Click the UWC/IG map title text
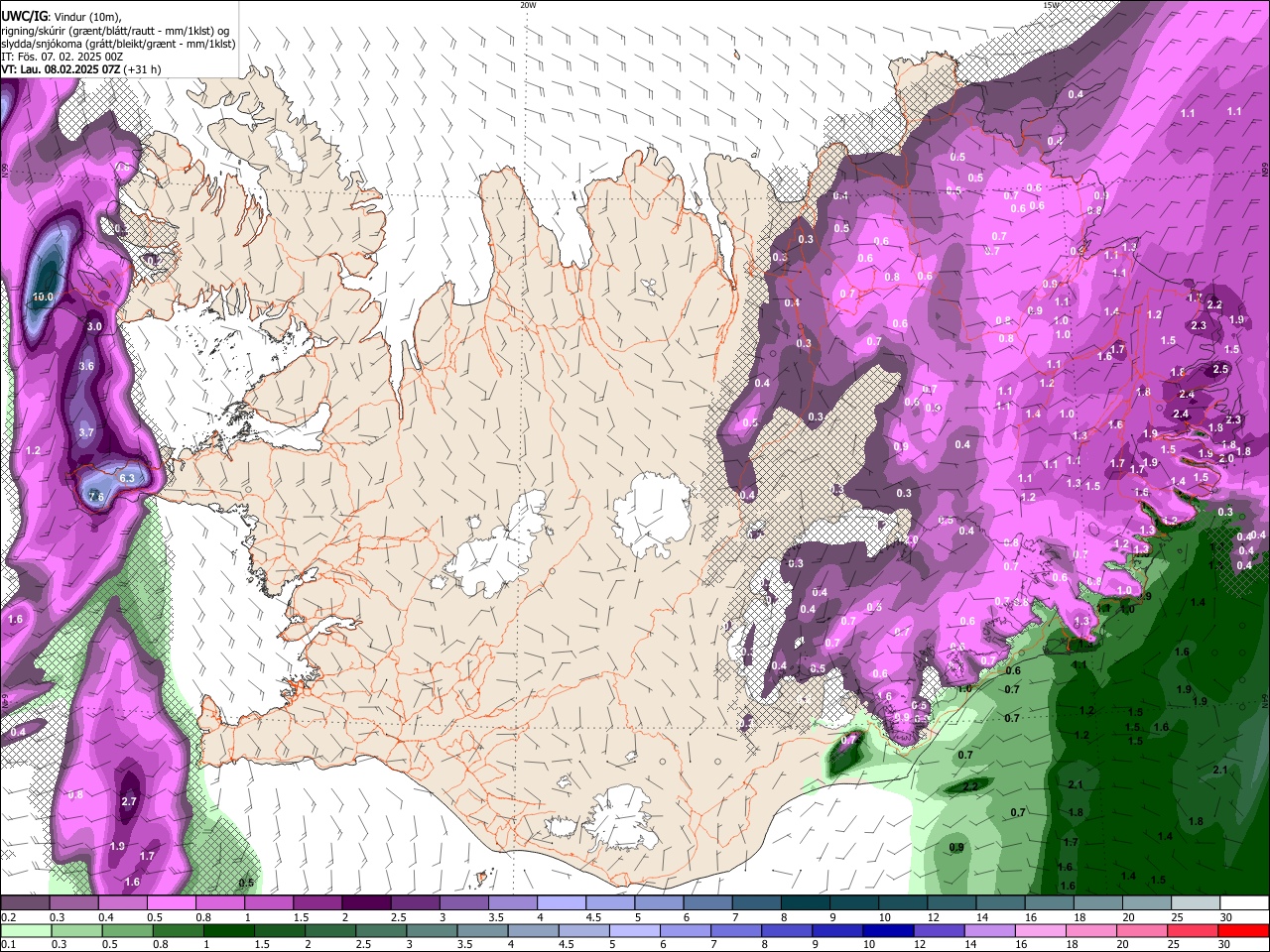The image size is (1270, 952). click(x=24, y=17)
